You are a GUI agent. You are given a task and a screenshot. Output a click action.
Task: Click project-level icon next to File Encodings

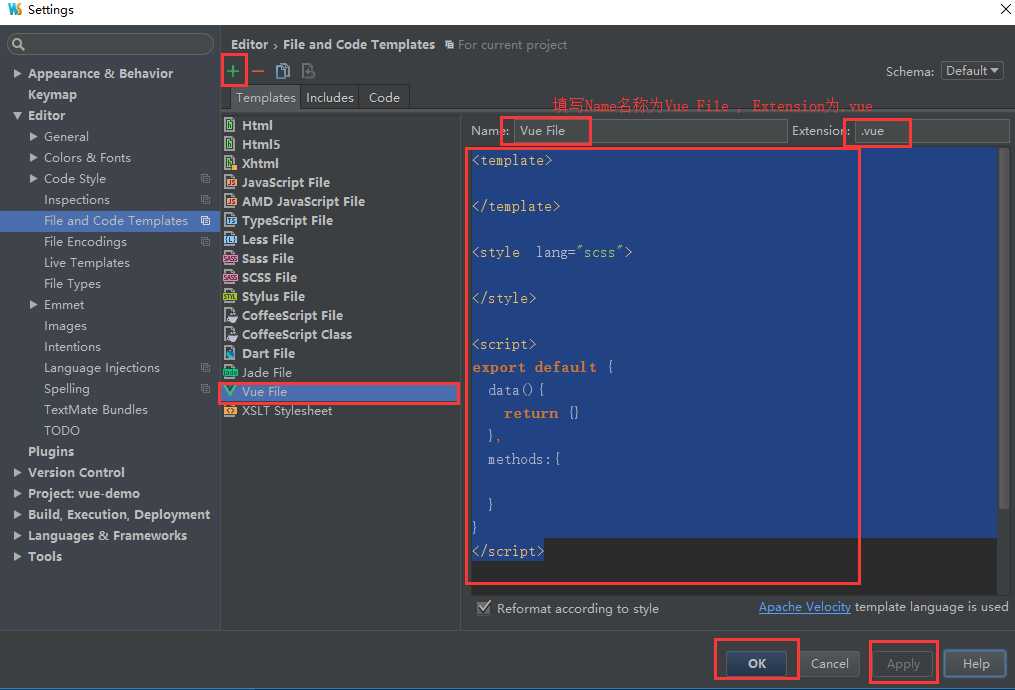point(205,241)
